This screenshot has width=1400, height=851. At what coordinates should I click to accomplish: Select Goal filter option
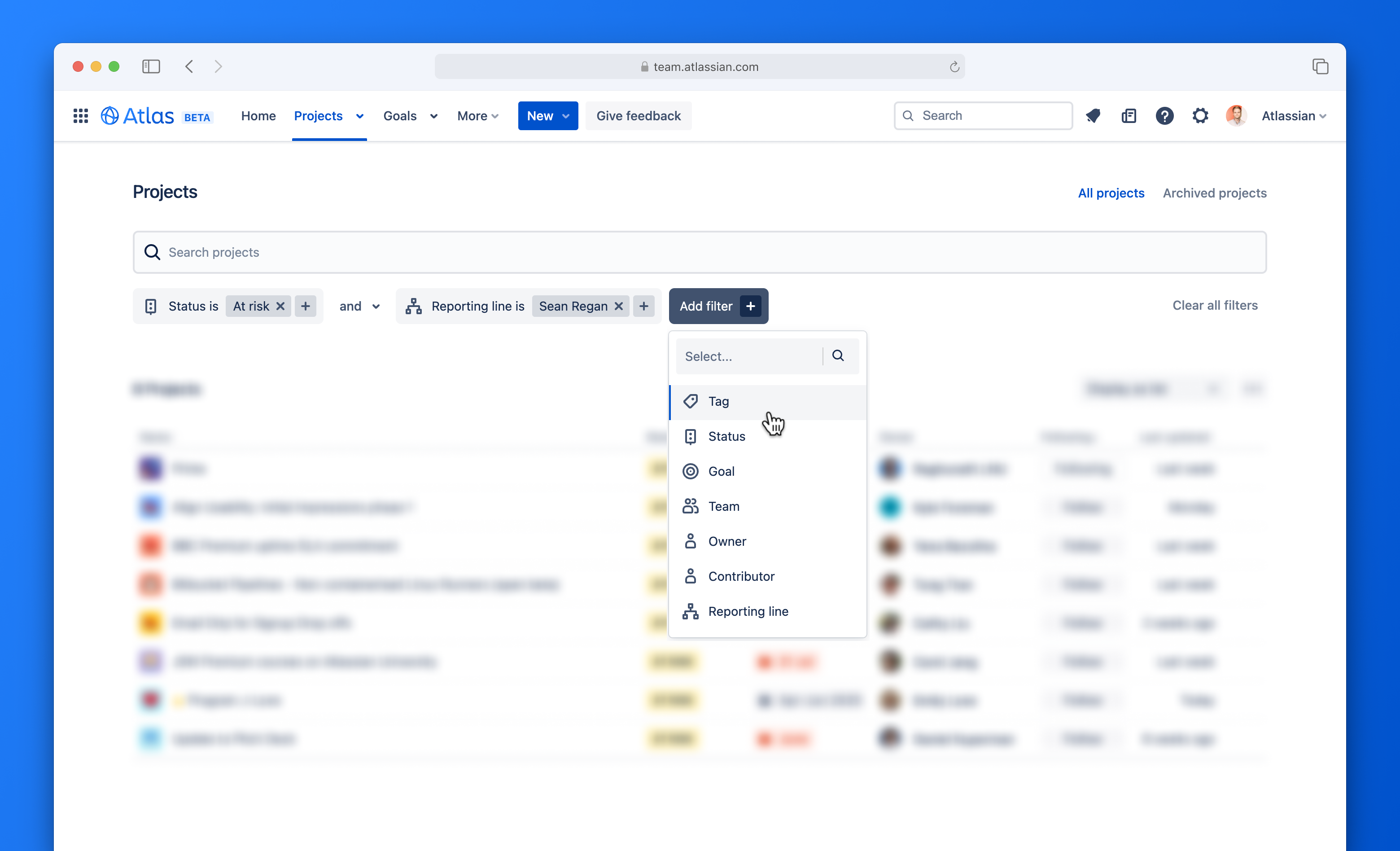click(x=768, y=471)
